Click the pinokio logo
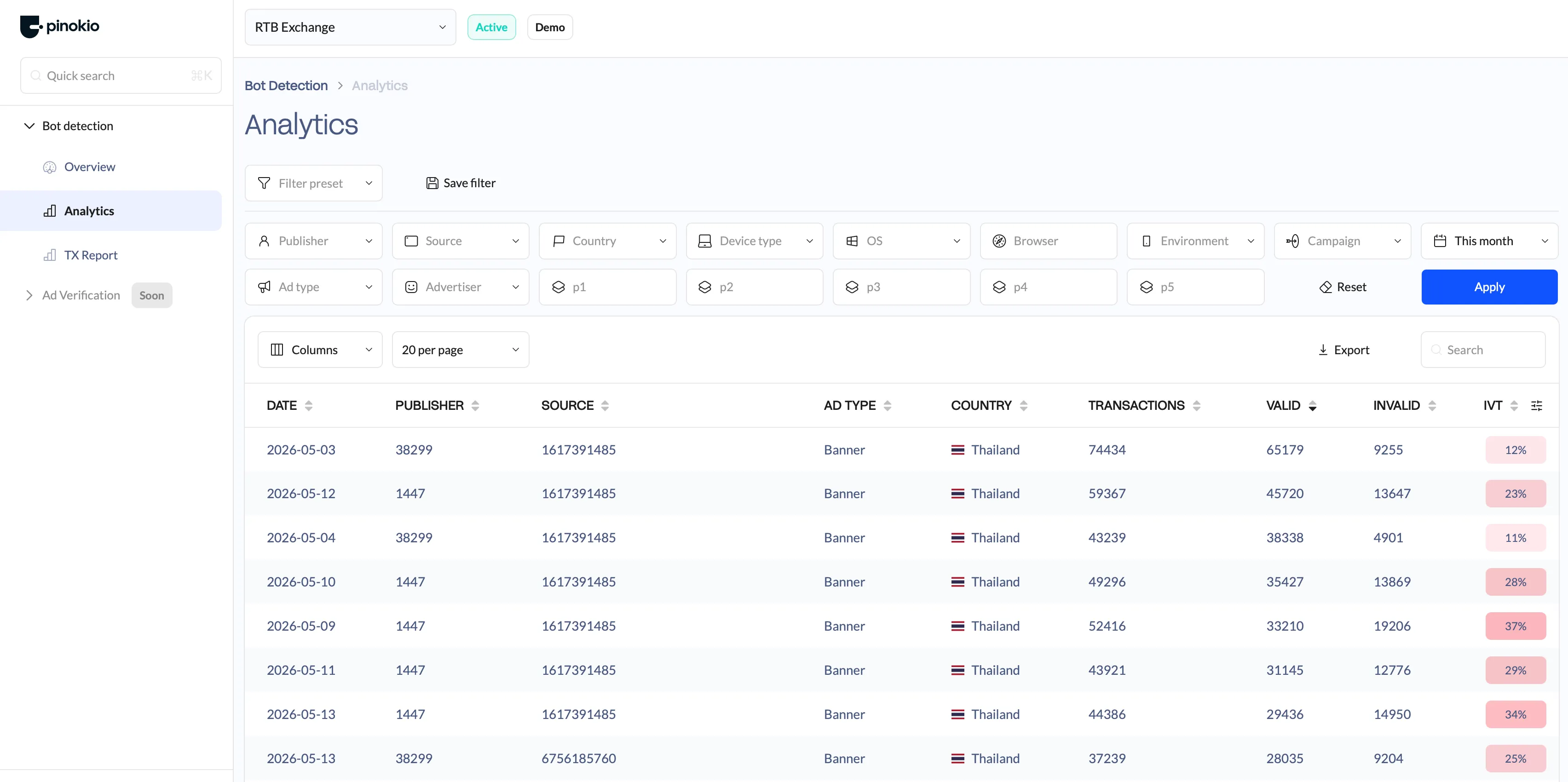Viewport: 1568px width, 782px height. coord(60,26)
